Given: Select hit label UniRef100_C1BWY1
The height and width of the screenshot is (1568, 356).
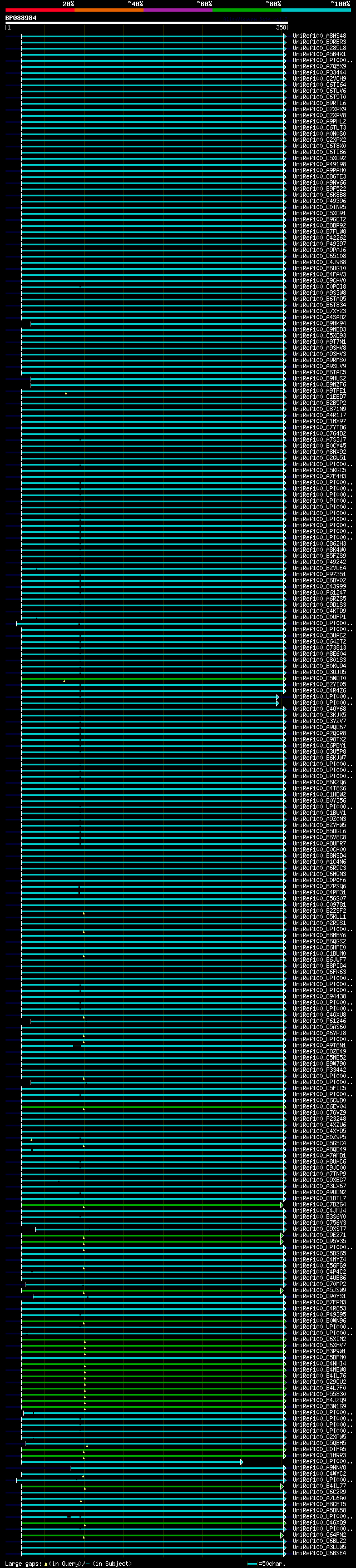Looking at the screenshot, I should (x=319, y=813).
